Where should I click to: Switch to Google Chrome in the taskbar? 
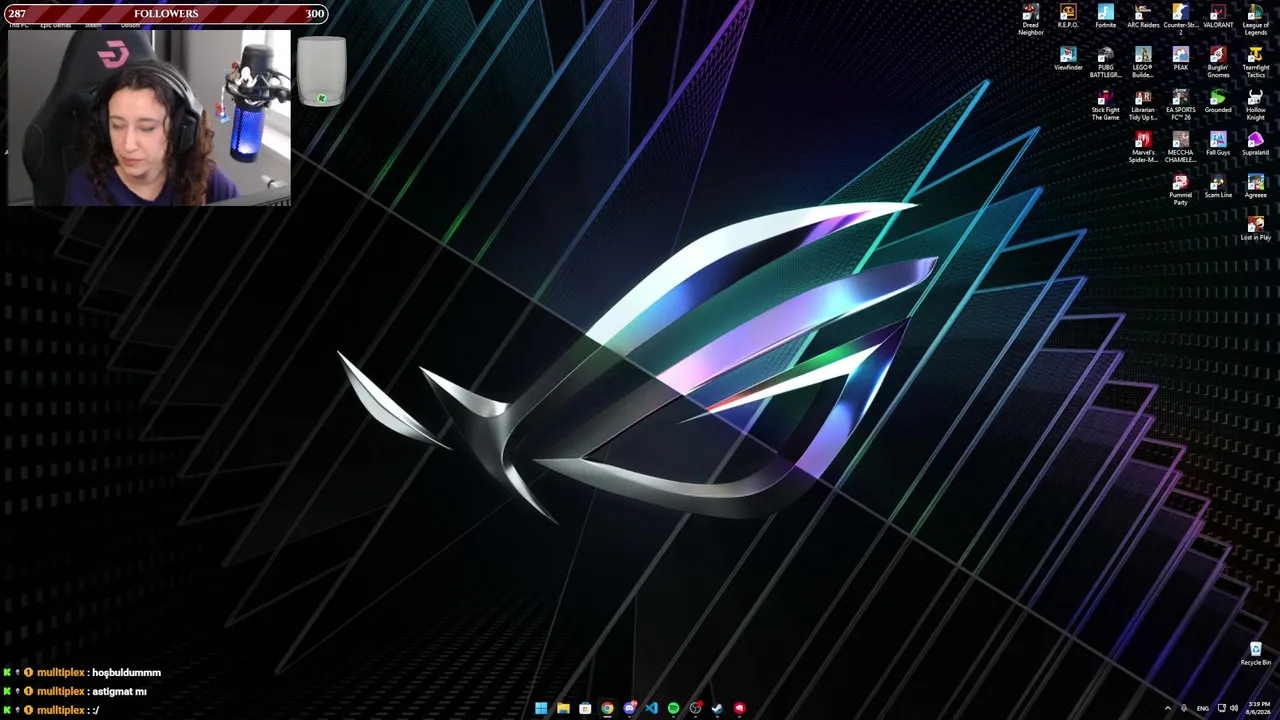[607, 708]
